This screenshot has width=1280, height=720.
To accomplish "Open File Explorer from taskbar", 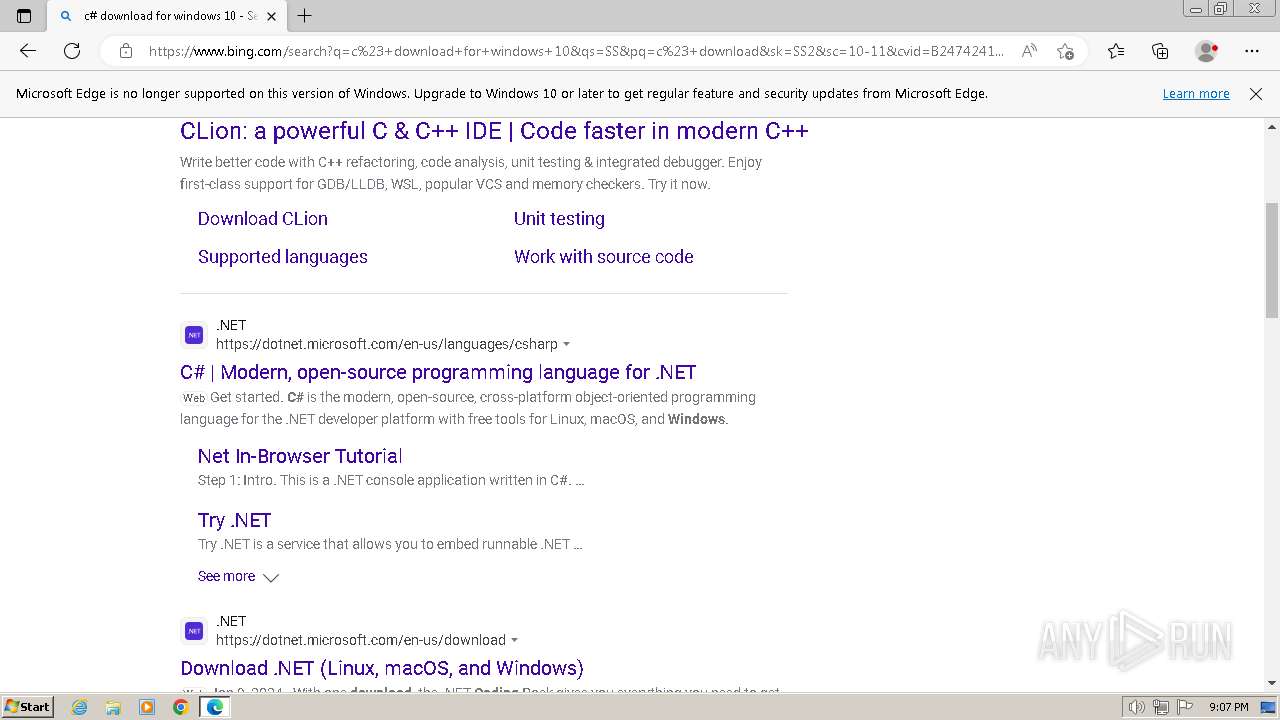I will point(113,707).
